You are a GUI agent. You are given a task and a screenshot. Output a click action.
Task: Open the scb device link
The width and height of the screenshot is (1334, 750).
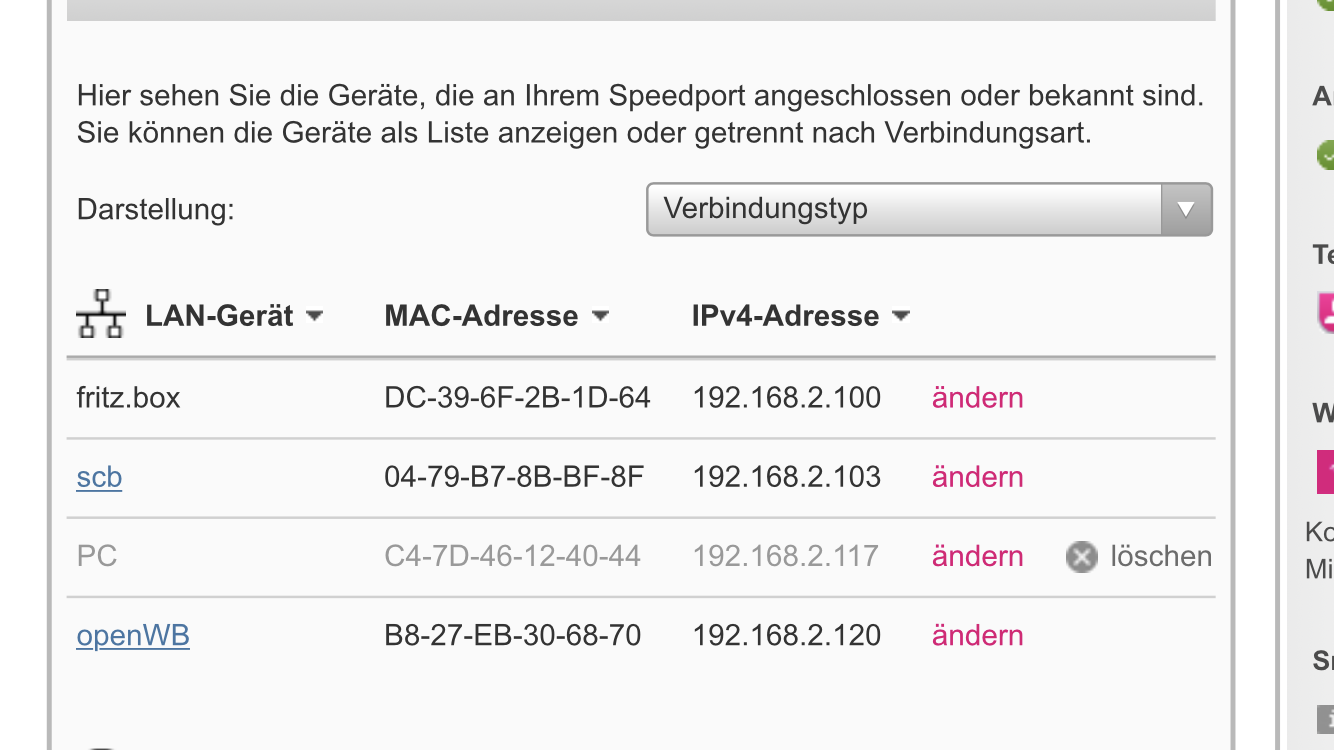pos(99,477)
